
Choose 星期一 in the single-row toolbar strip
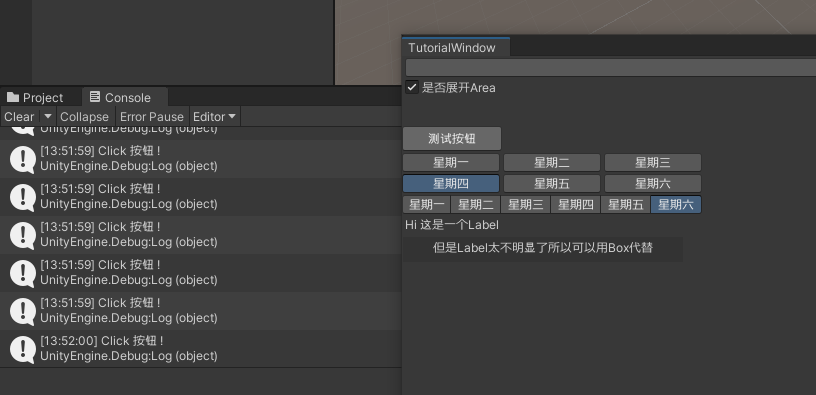pos(427,205)
